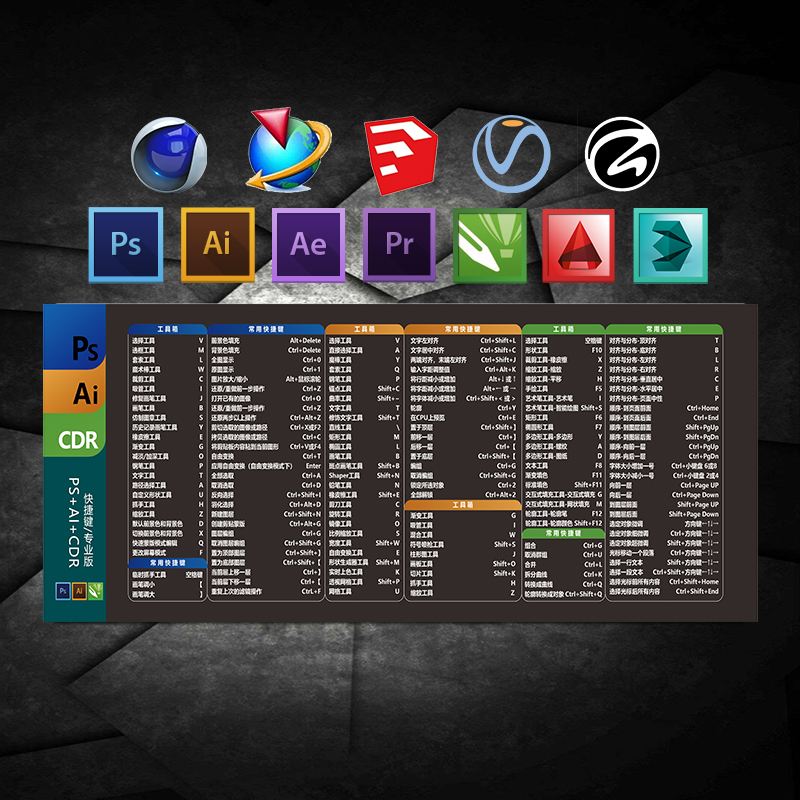Click the Ctrl+Alt+2 shortcut entry
The image size is (800, 800).
coord(500,495)
